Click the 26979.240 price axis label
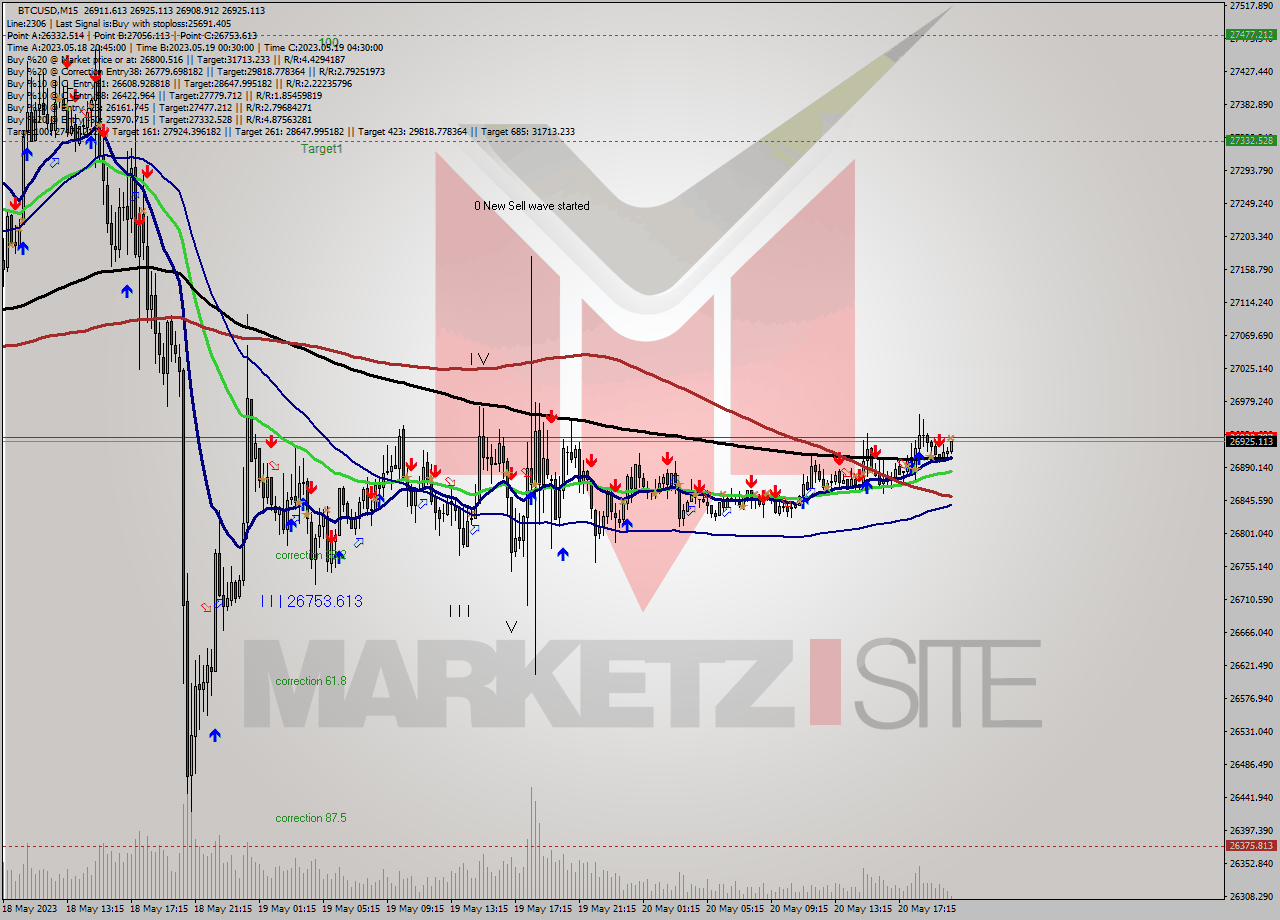 [x=1251, y=402]
